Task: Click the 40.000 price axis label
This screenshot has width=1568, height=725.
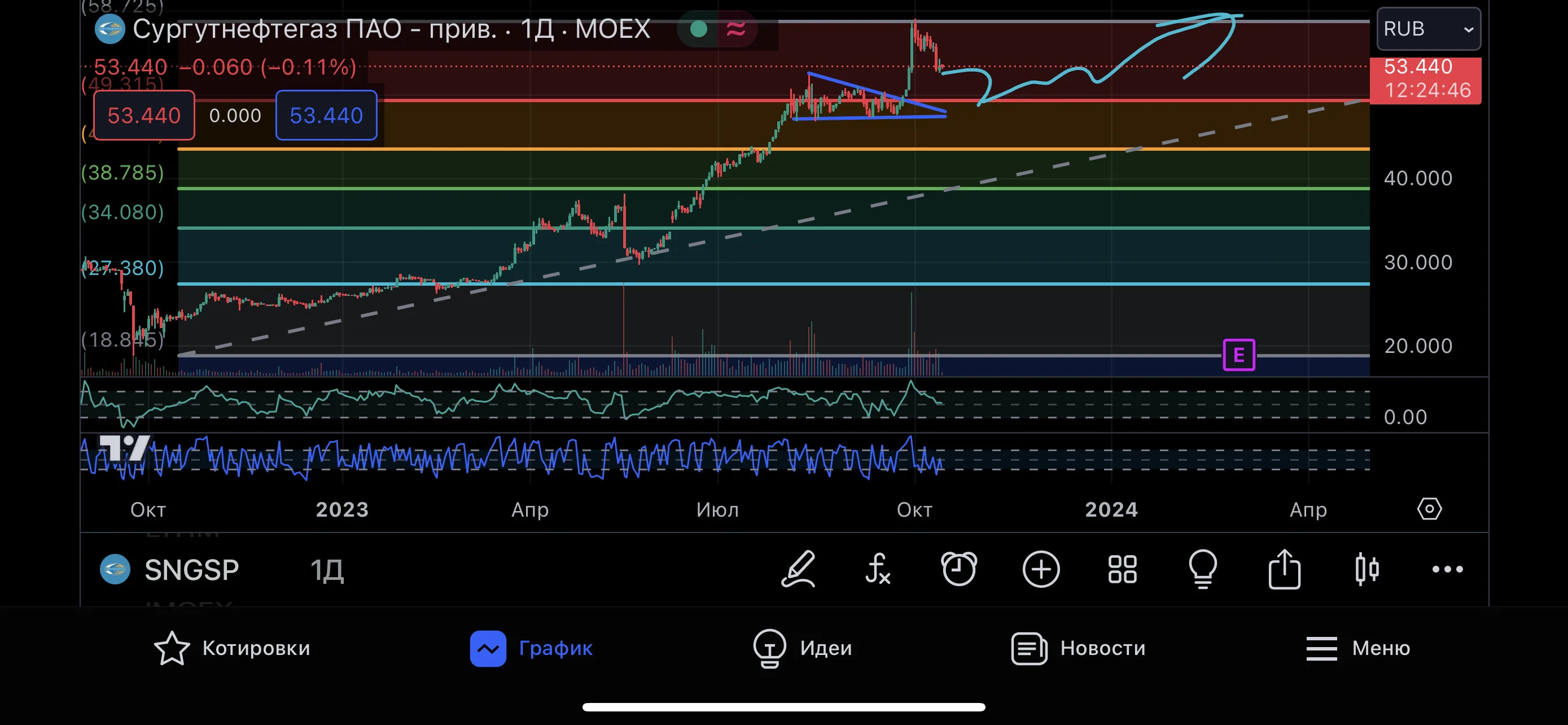Action: 1418,178
